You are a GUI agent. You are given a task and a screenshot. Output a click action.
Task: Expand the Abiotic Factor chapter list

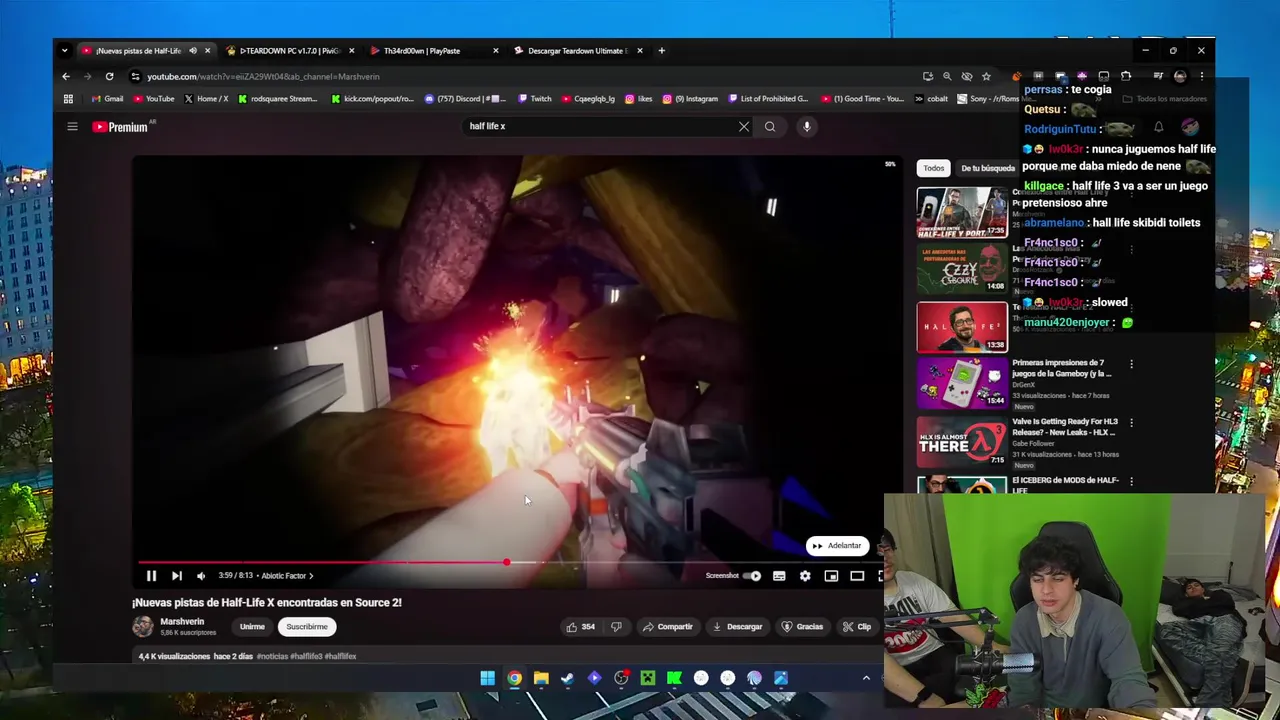pos(288,576)
